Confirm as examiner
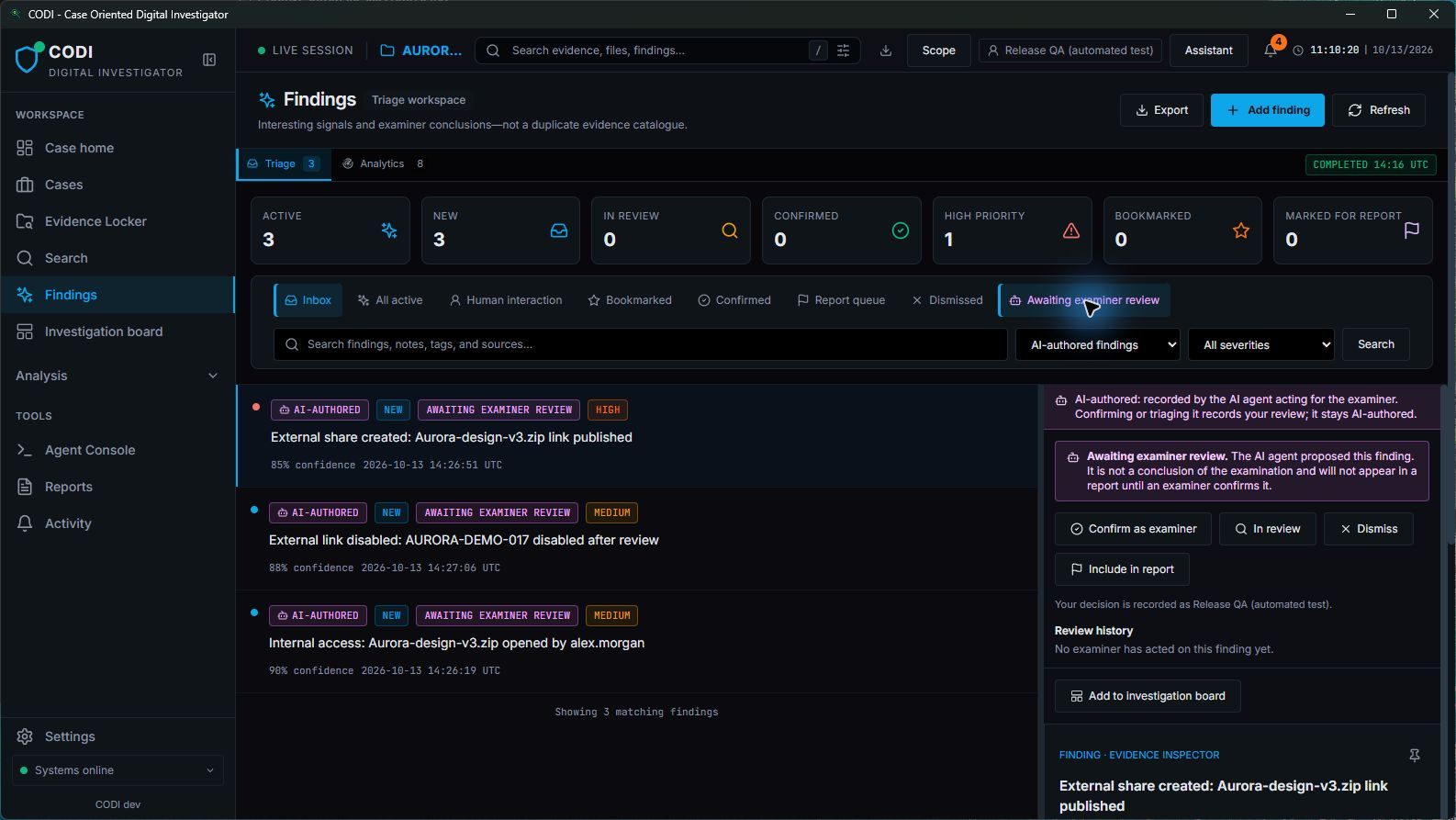 click(x=1133, y=529)
